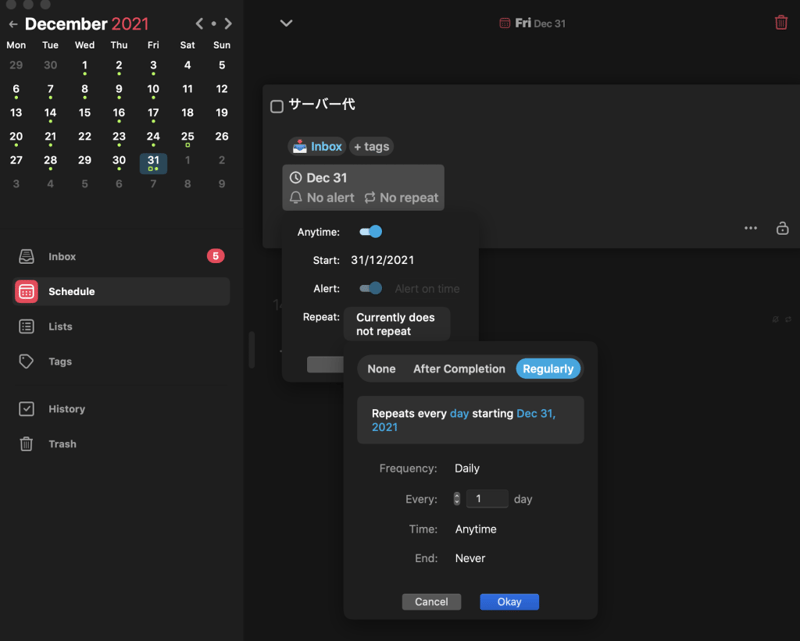Screen dimensions: 800x641
Task: Click the red trash icon at top right
Action: (781, 22)
